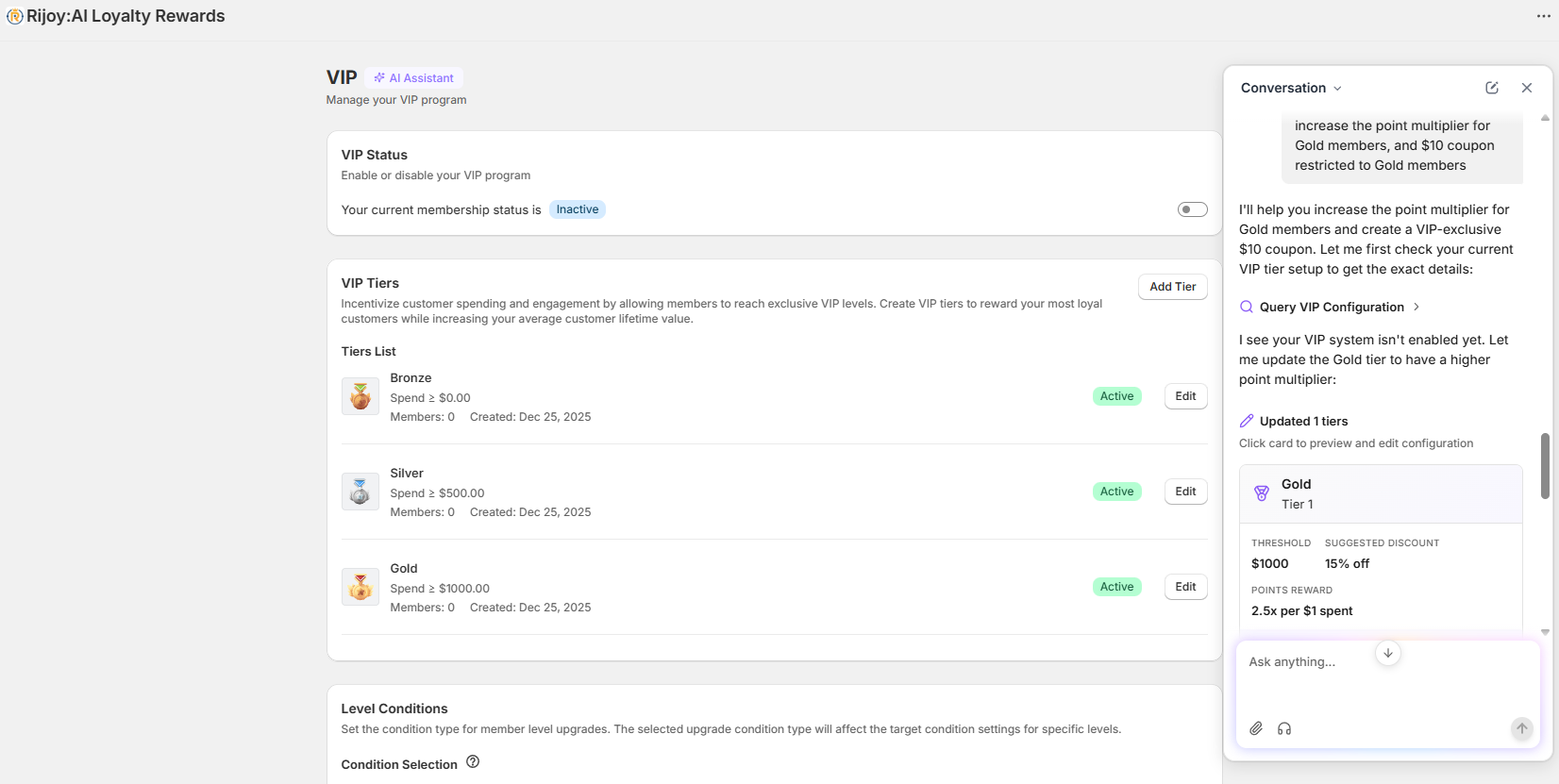
Task: Click the pencil icon beside Updated 1 tiers
Action: [1247, 421]
